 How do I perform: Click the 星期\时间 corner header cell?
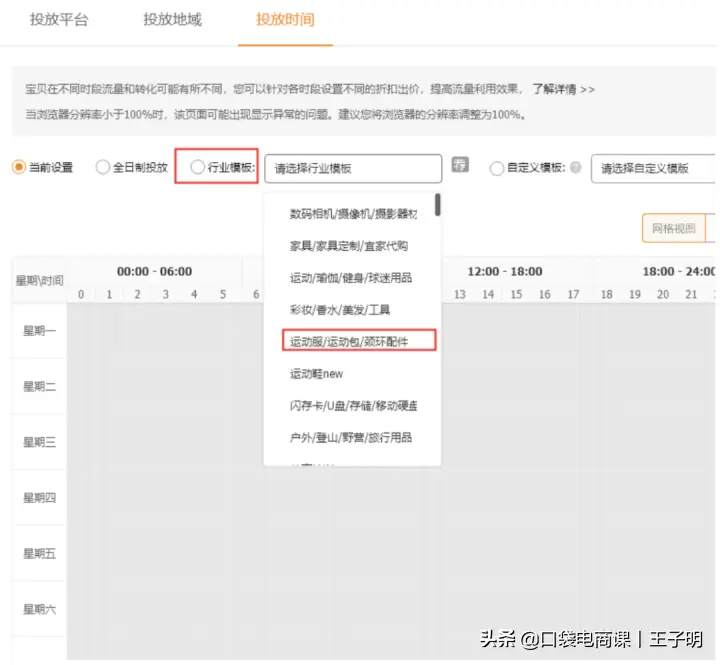click(x=39, y=281)
